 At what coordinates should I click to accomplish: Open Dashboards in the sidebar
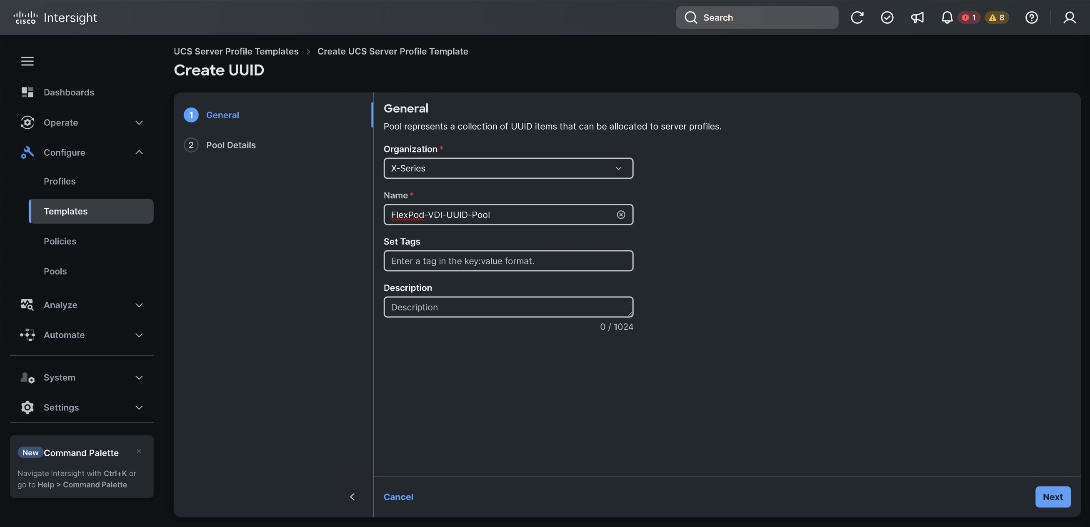click(69, 92)
